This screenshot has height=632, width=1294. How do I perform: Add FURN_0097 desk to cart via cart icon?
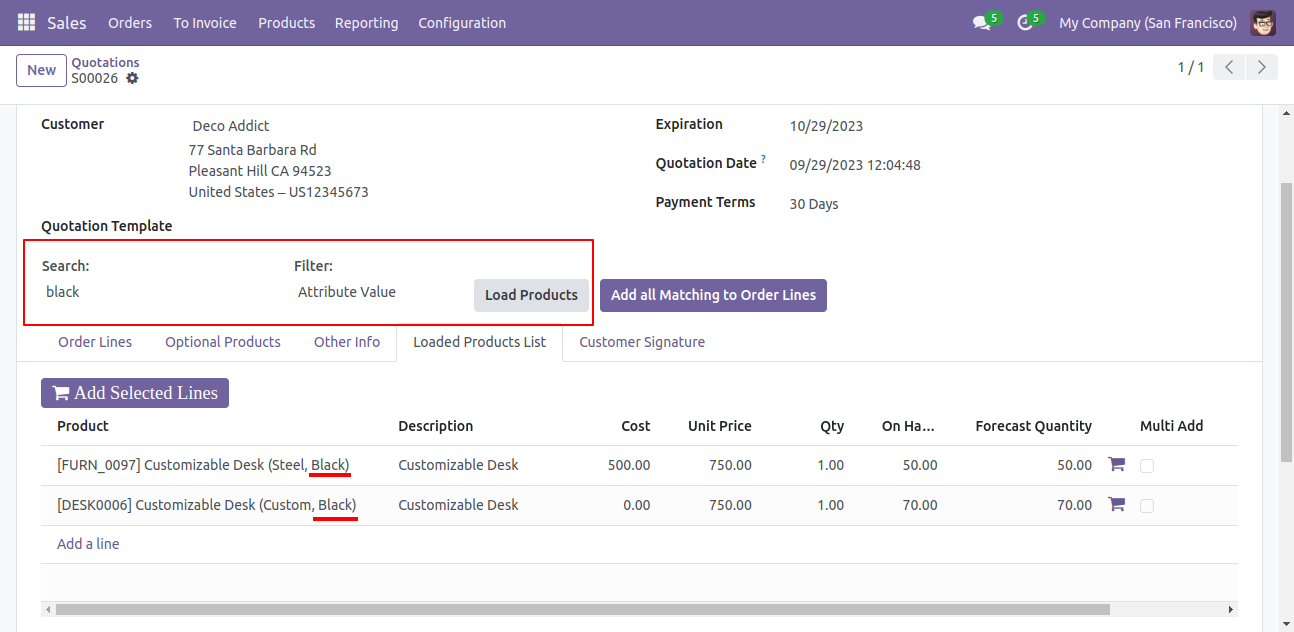(x=1117, y=464)
